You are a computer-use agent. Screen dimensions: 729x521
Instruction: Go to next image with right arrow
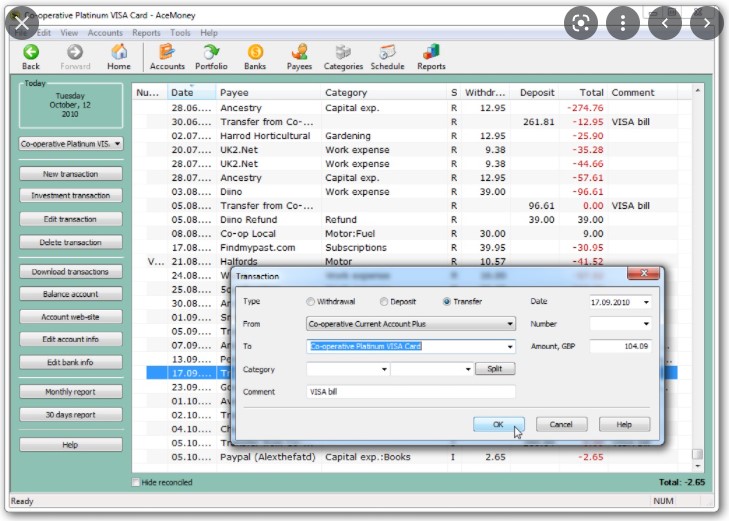click(x=707, y=23)
